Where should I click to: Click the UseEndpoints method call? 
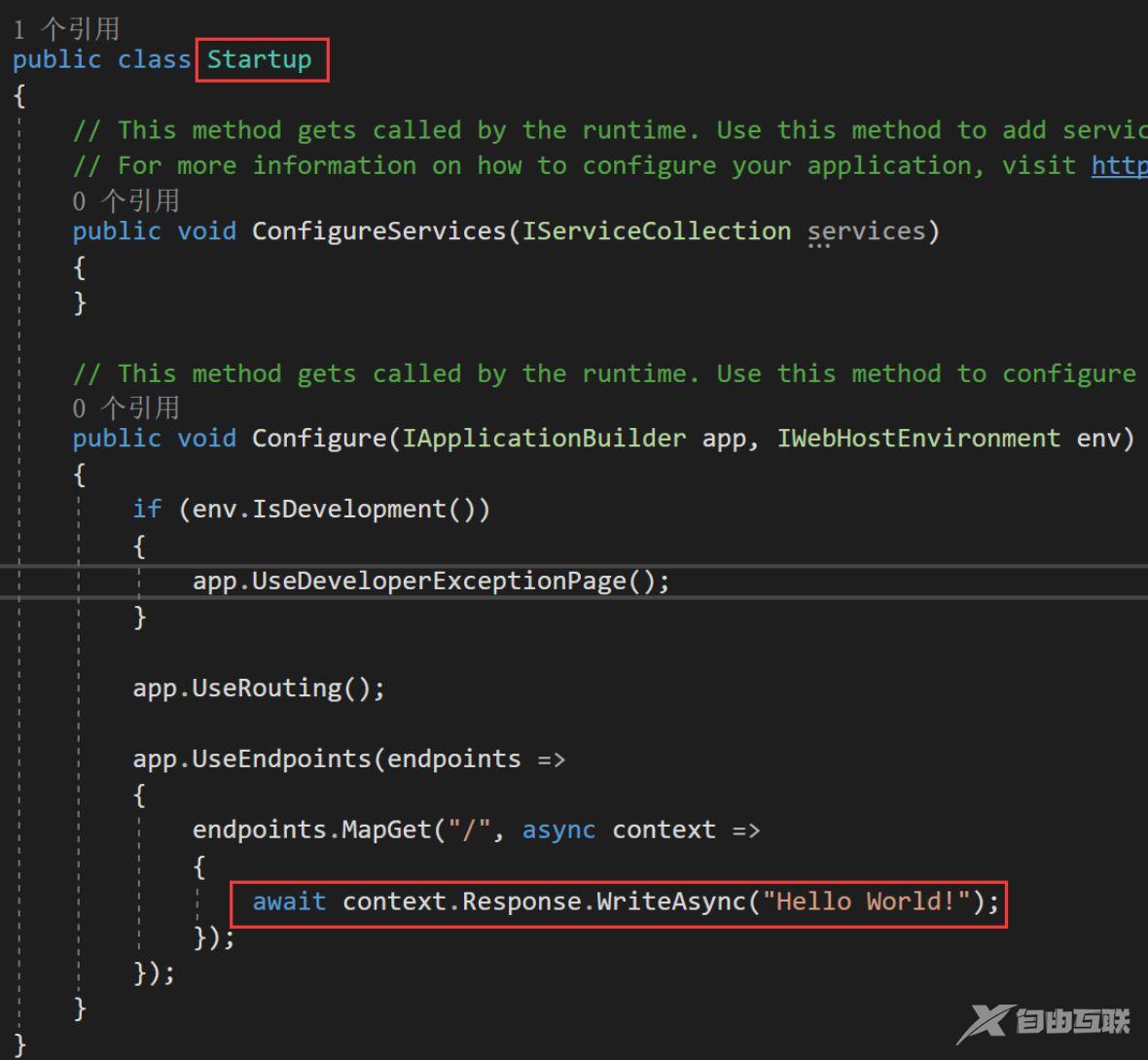coord(282,760)
